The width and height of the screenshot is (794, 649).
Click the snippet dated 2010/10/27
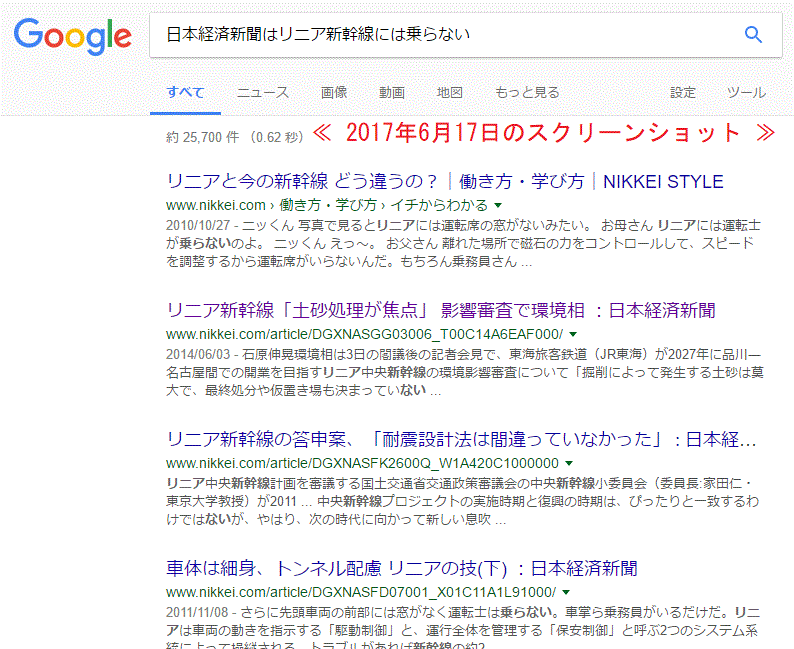[463, 244]
